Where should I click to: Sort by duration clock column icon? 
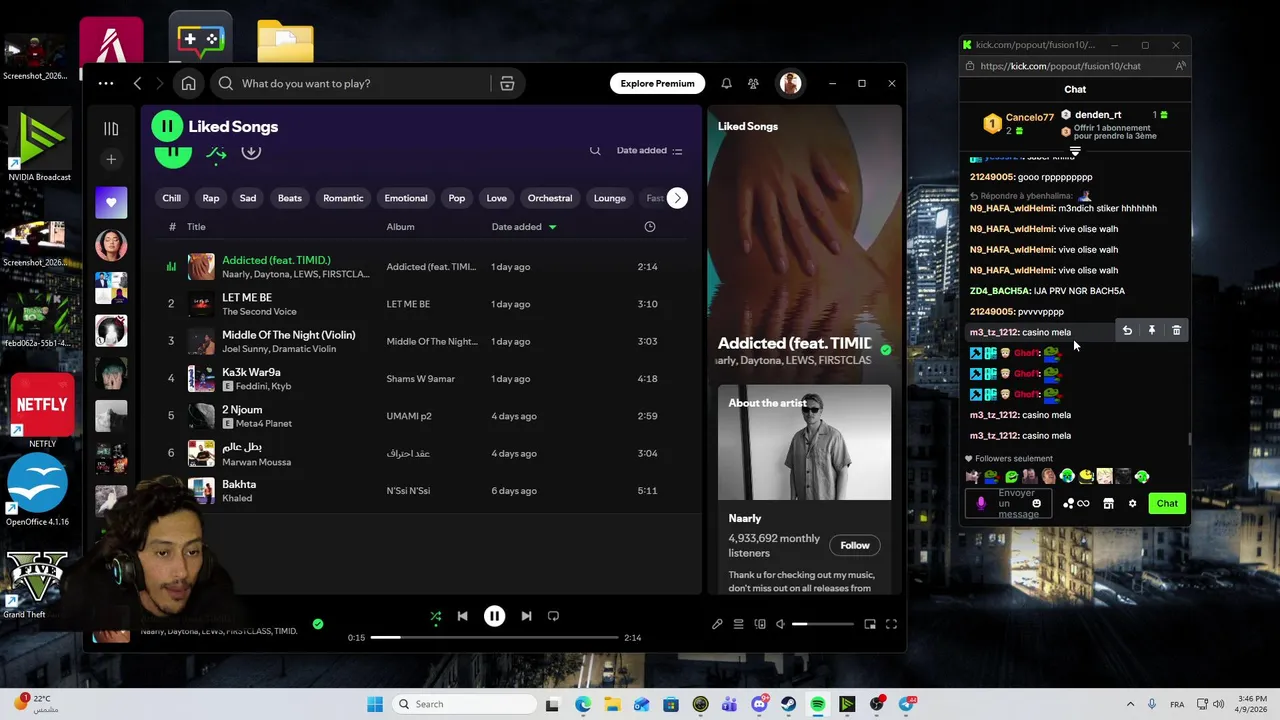tap(650, 227)
